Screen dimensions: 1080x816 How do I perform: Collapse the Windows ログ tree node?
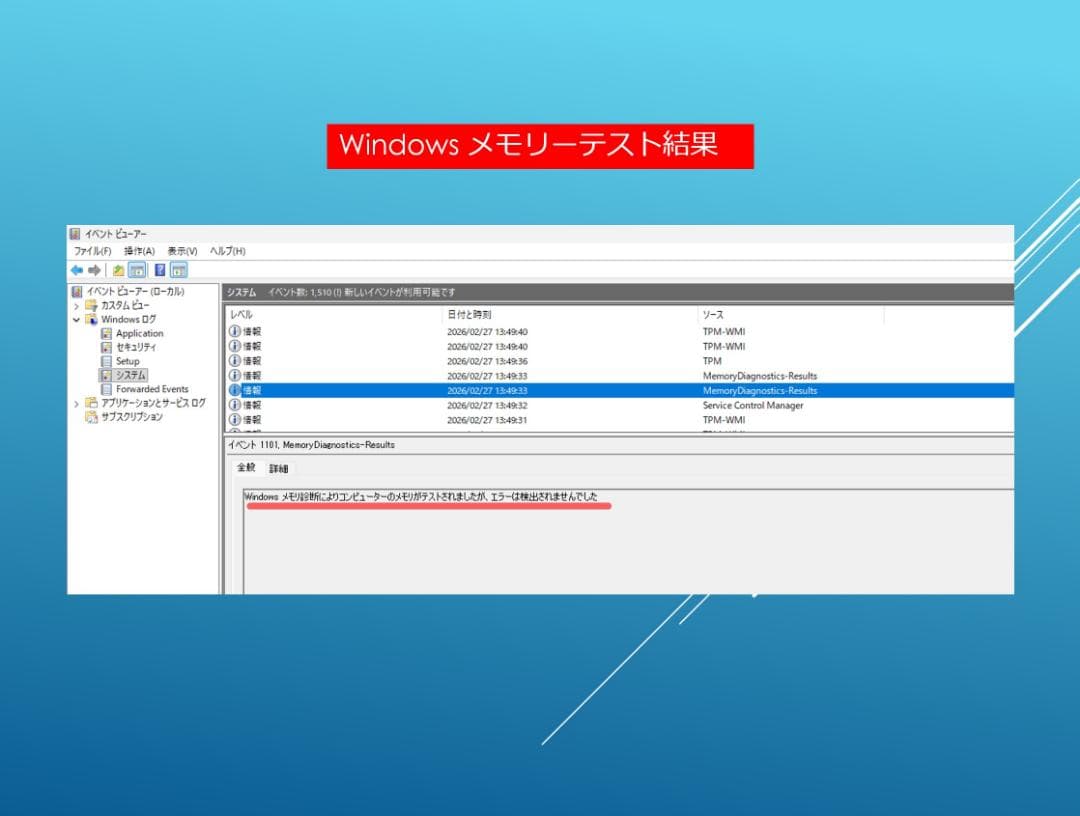(x=76, y=320)
